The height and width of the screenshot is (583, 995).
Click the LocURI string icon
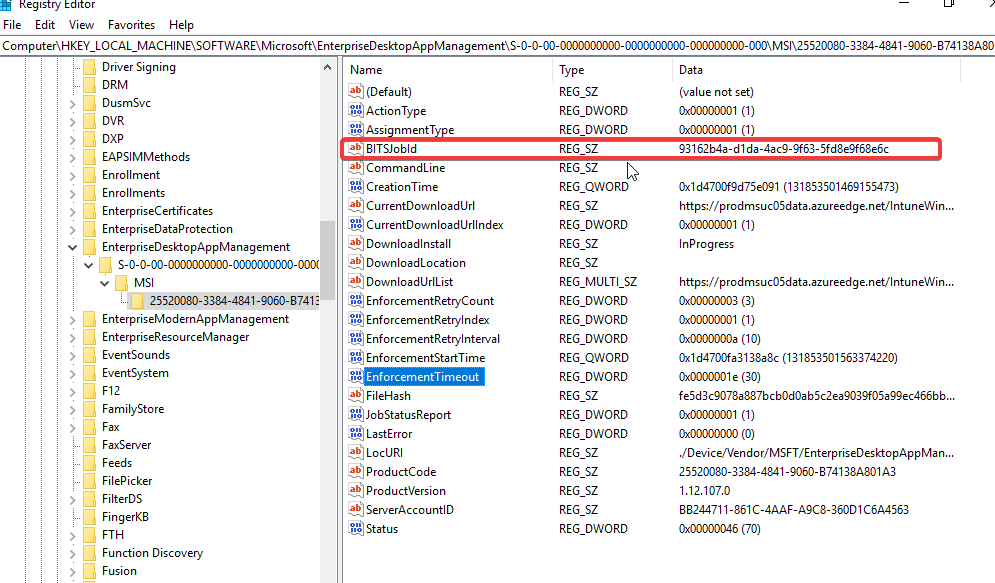click(355, 453)
